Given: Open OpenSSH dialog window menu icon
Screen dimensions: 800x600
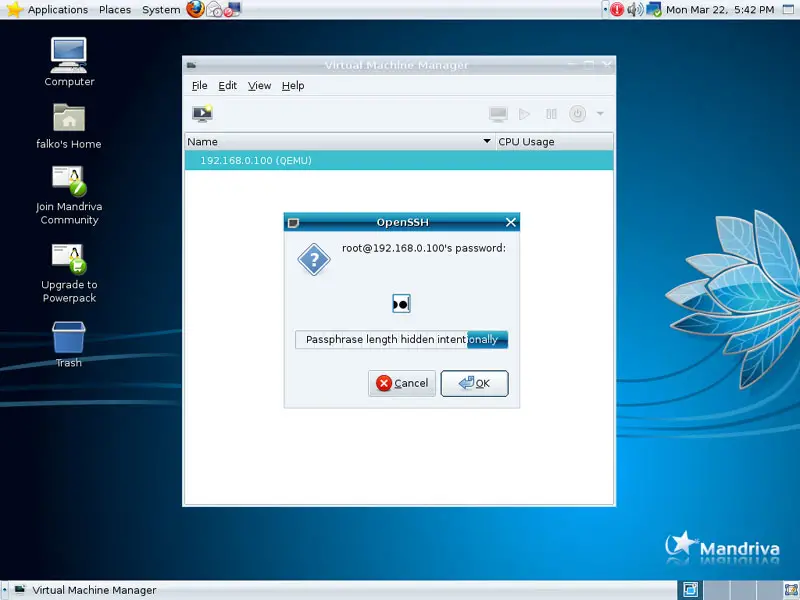Looking at the screenshot, I should [293, 223].
